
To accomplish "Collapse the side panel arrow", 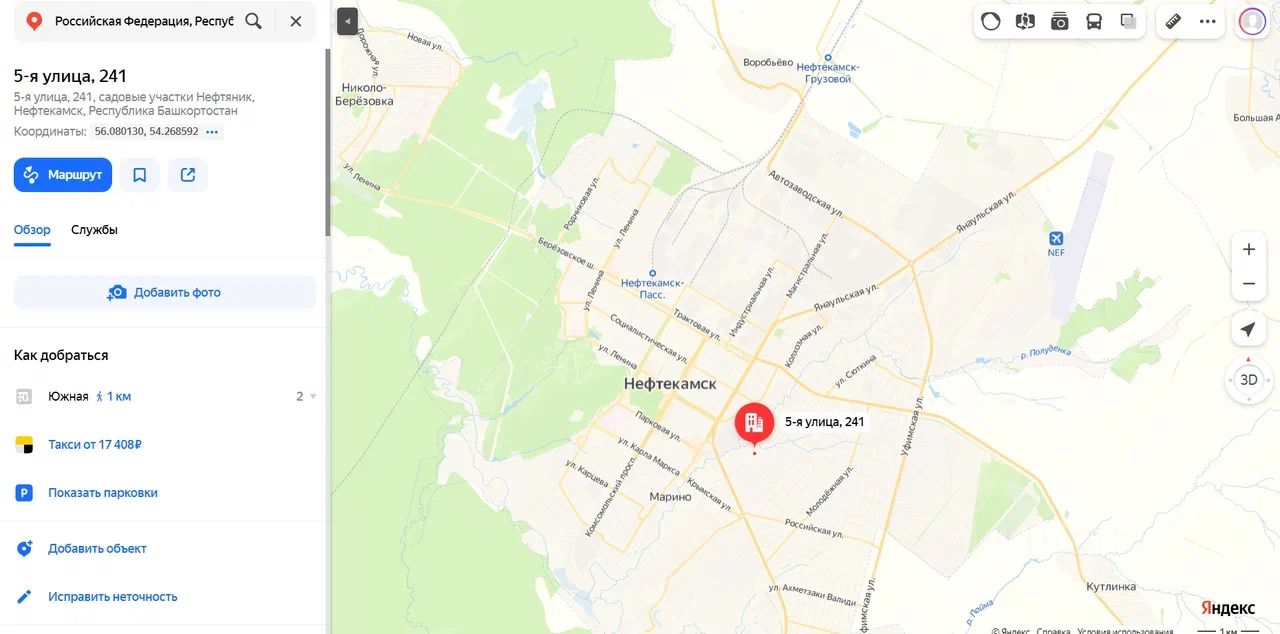I will (347, 21).
